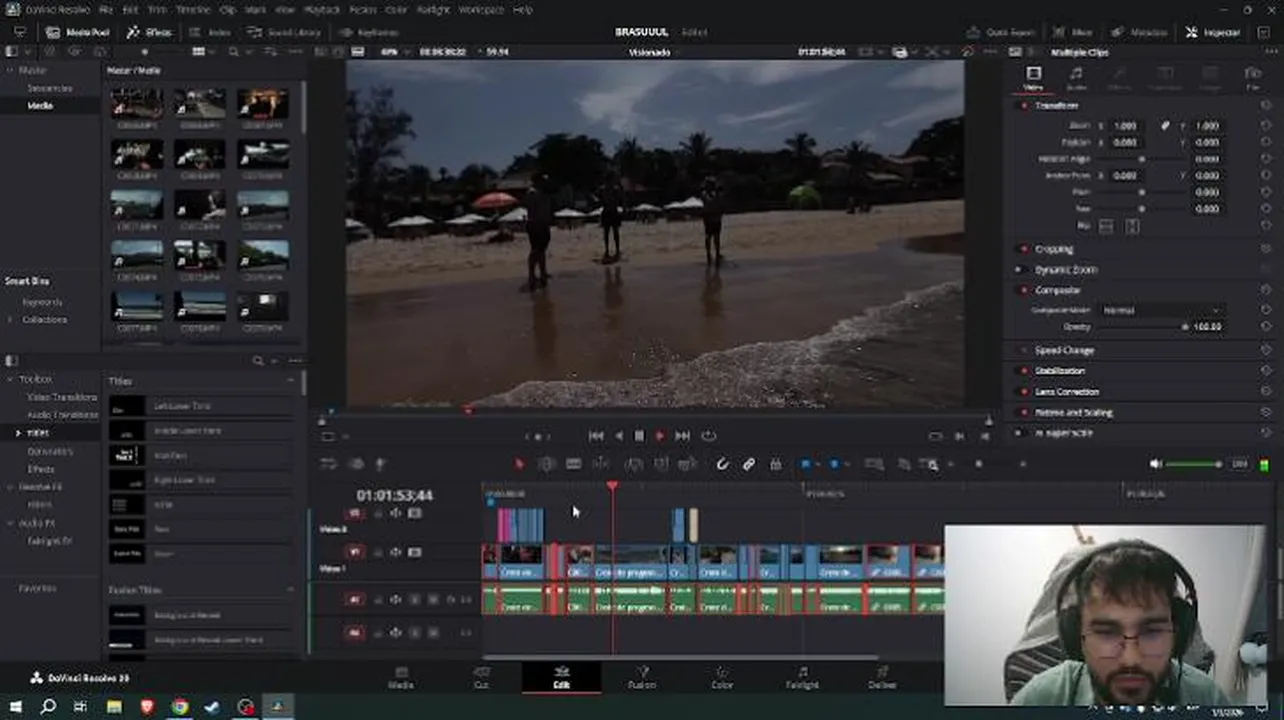Image resolution: width=1284 pixels, height=720 pixels.
Task: Mute audio using the speaker icon
Action: (1156, 464)
